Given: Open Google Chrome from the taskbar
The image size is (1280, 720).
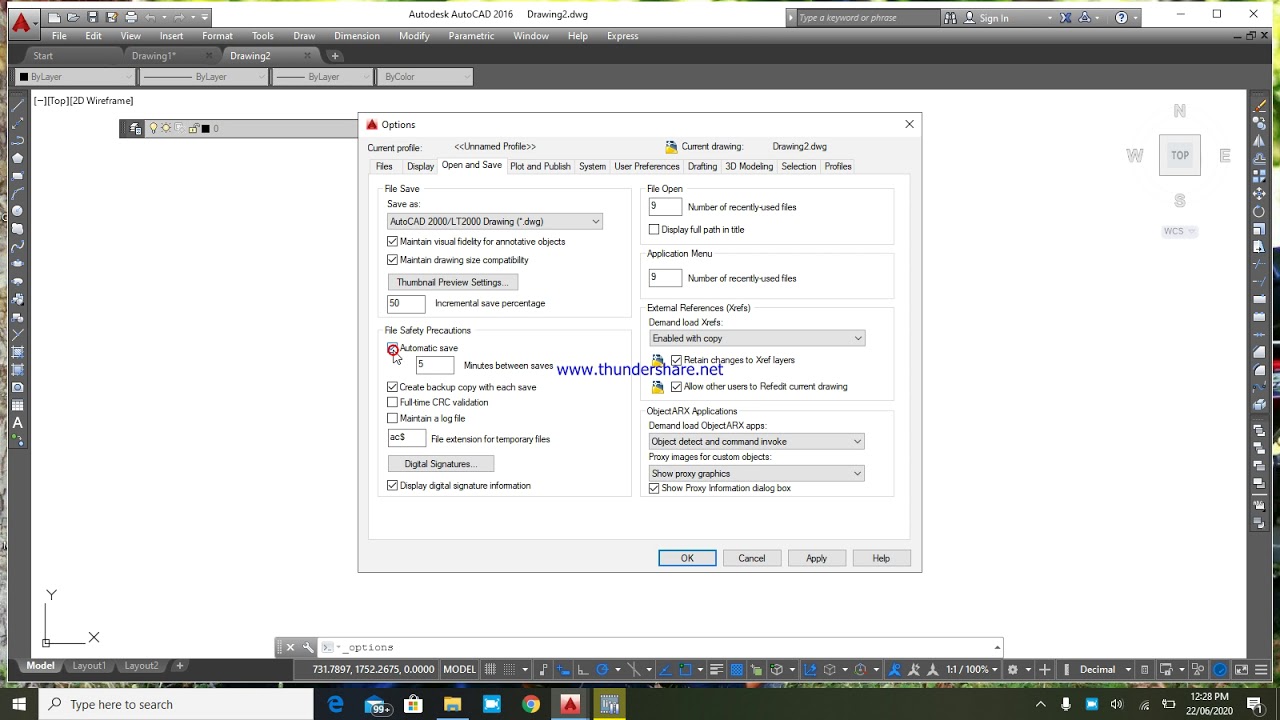Looking at the screenshot, I should pos(531,704).
